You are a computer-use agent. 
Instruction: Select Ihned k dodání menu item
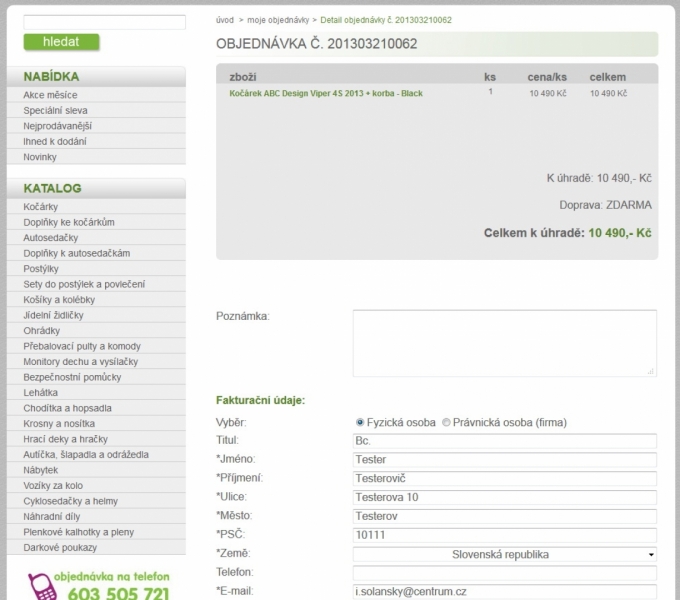pos(55,141)
